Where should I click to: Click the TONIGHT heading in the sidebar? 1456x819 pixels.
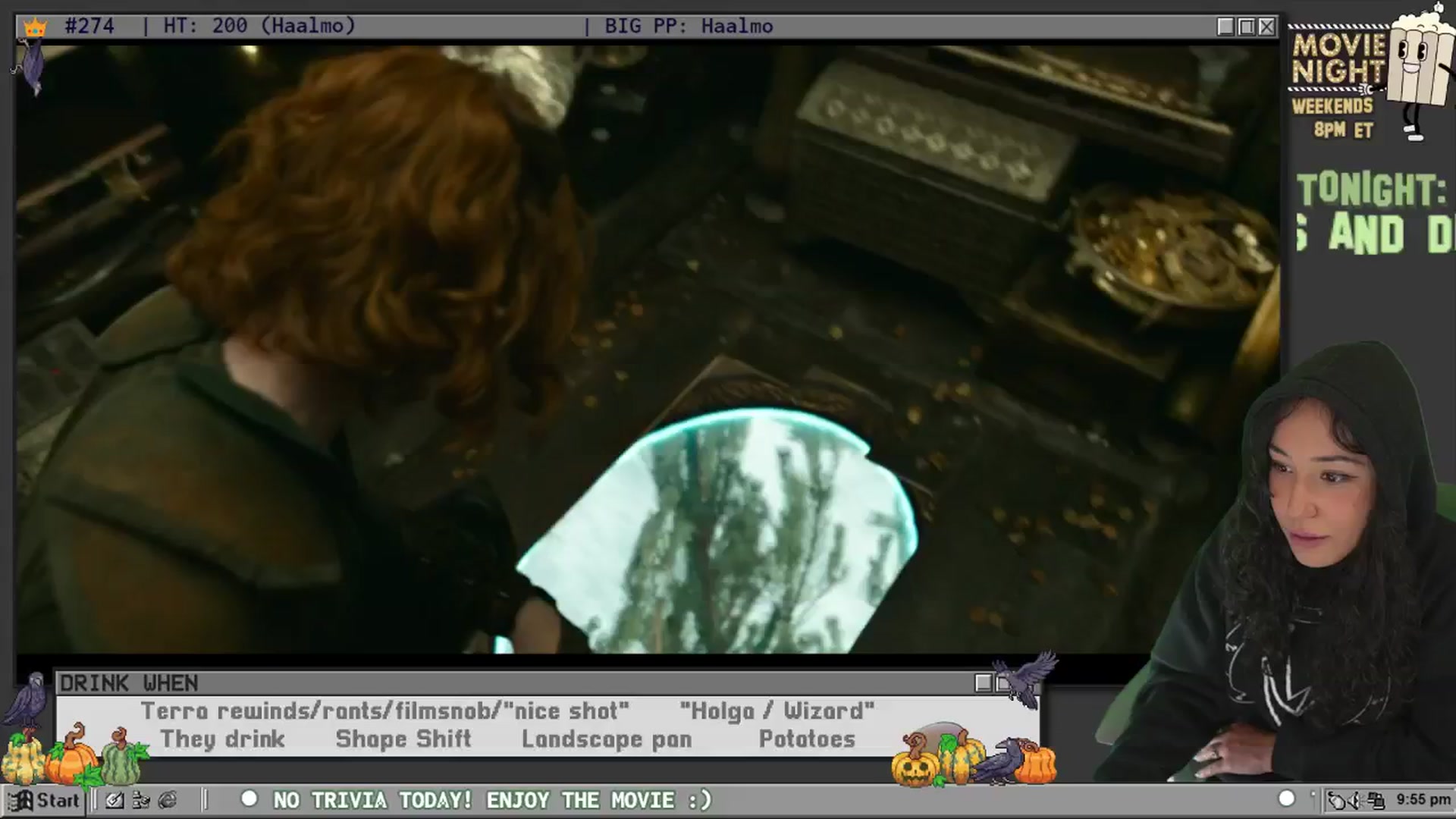coord(1371,190)
